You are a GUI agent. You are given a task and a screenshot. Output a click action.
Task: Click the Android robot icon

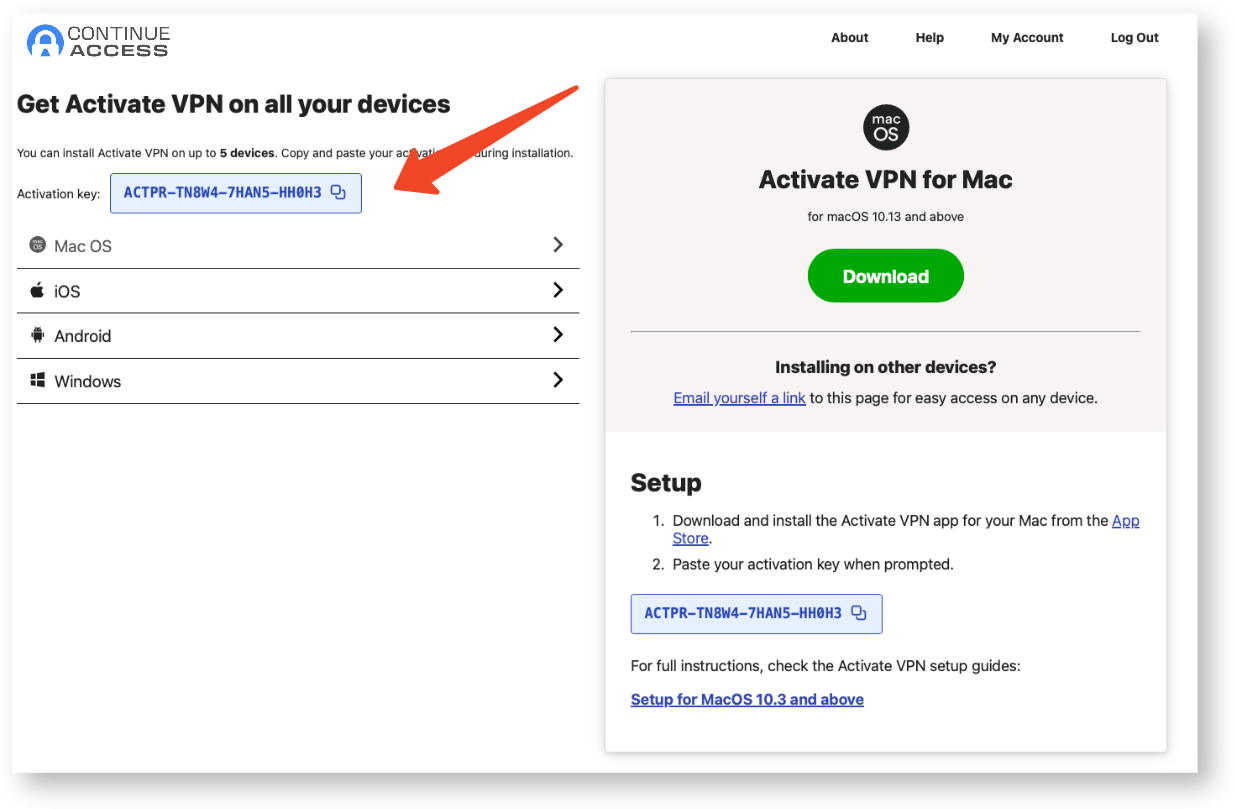coord(39,335)
